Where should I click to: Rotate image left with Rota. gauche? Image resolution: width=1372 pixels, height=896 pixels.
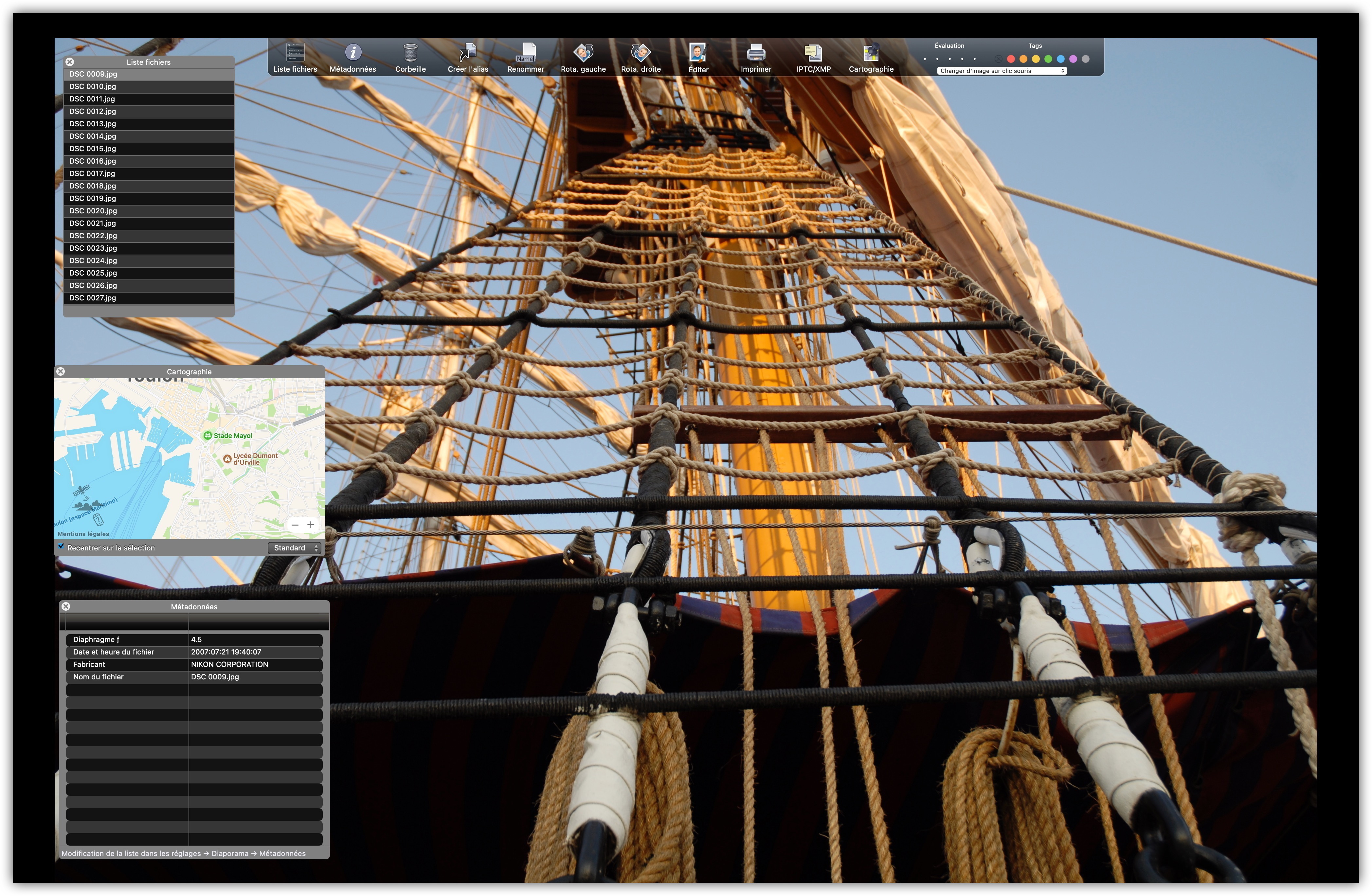(x=583, y=53)
